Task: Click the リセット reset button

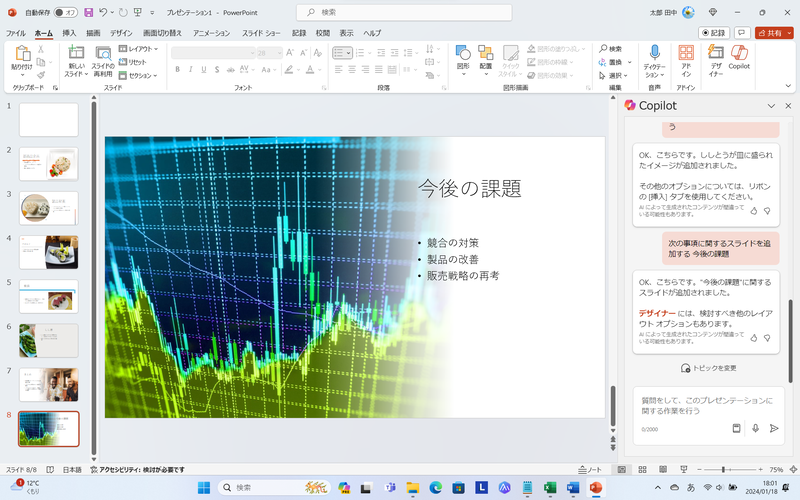Action: tap(133, 62)
